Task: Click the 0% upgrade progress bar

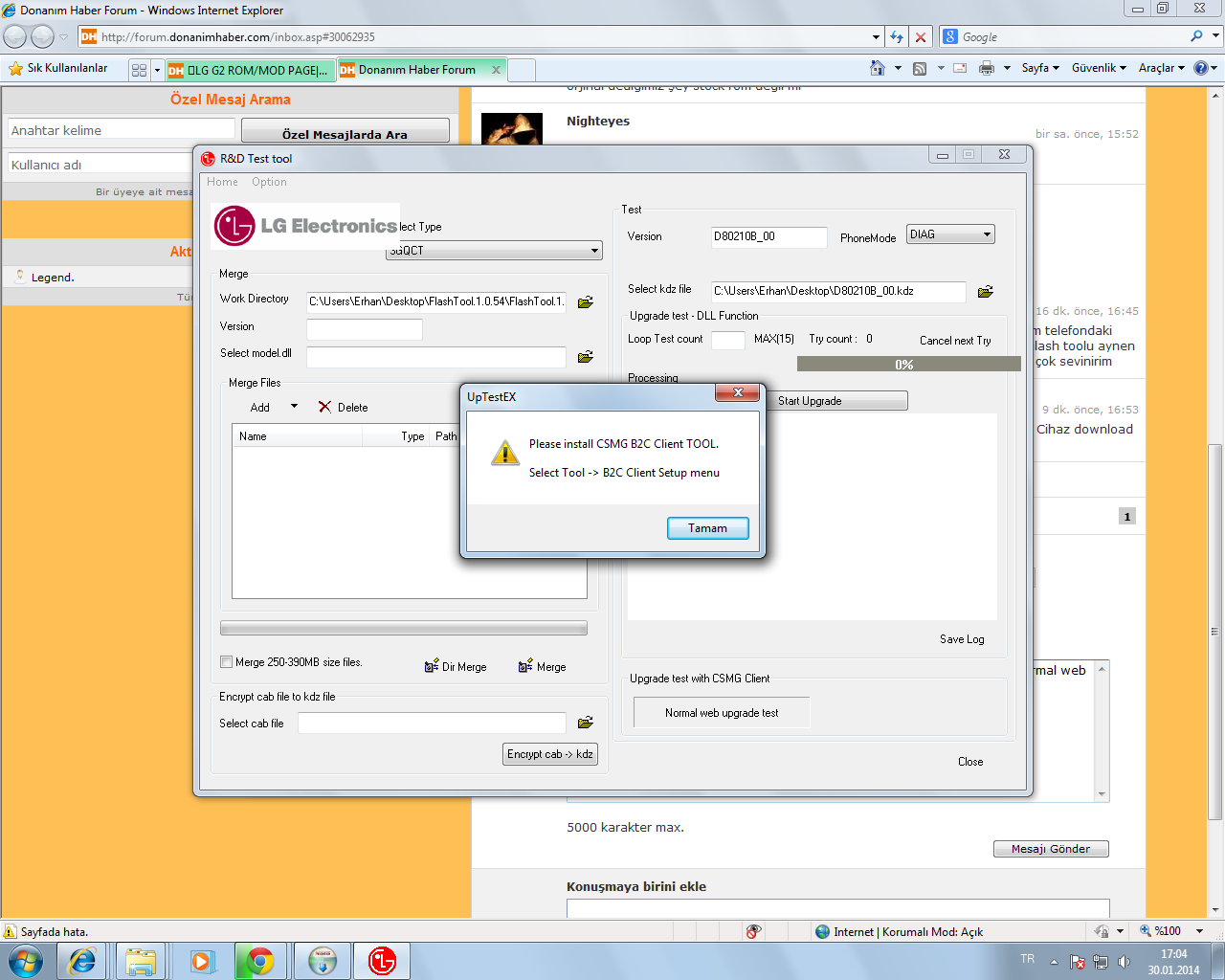Action: pos(908,364)
